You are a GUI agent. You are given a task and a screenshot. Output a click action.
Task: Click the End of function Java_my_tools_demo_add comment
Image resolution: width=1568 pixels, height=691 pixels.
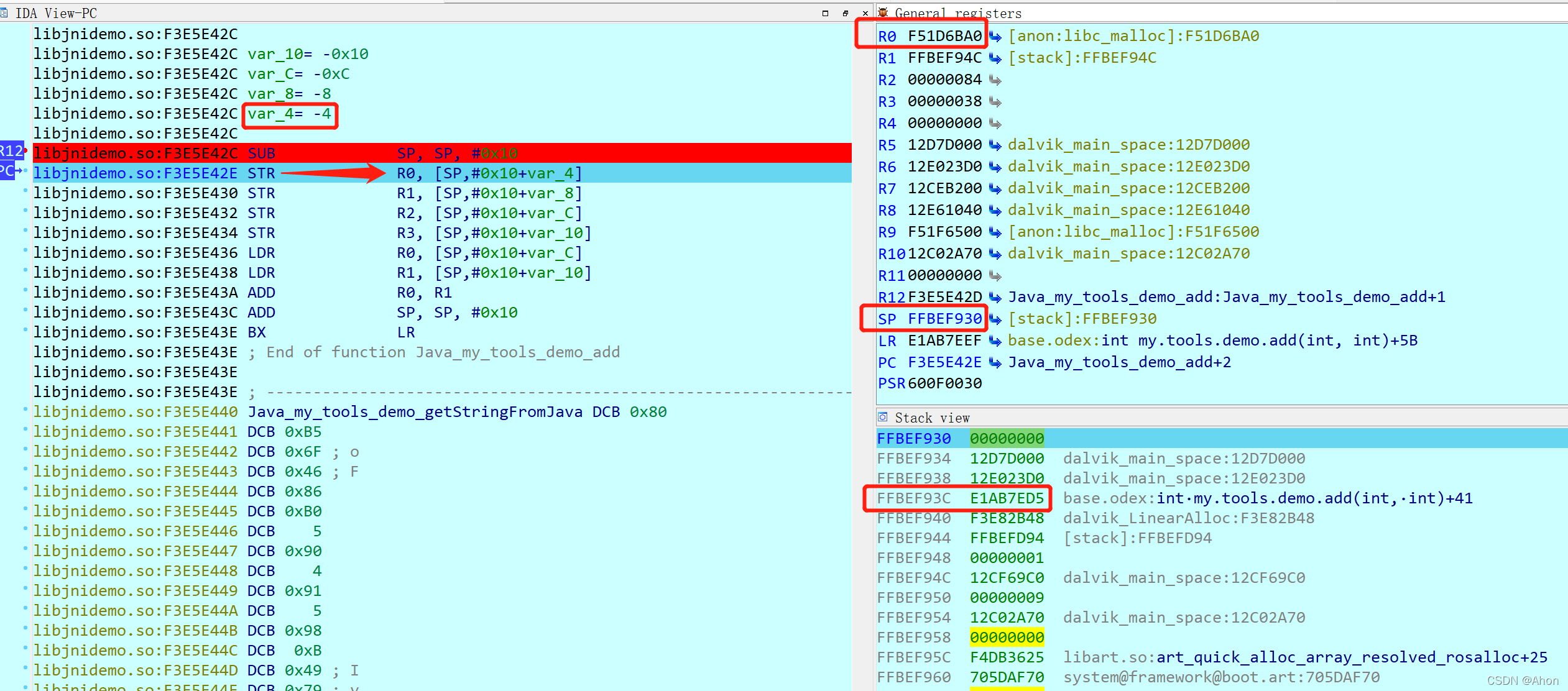coord(434,352)
